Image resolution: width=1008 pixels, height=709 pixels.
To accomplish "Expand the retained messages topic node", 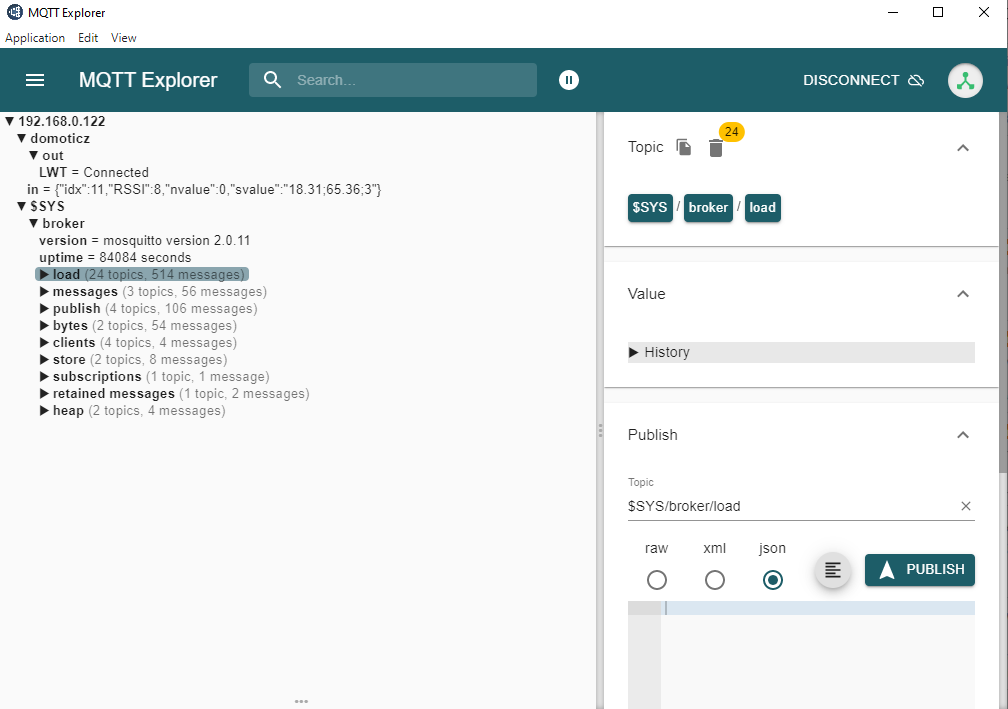I will (44, 393).
